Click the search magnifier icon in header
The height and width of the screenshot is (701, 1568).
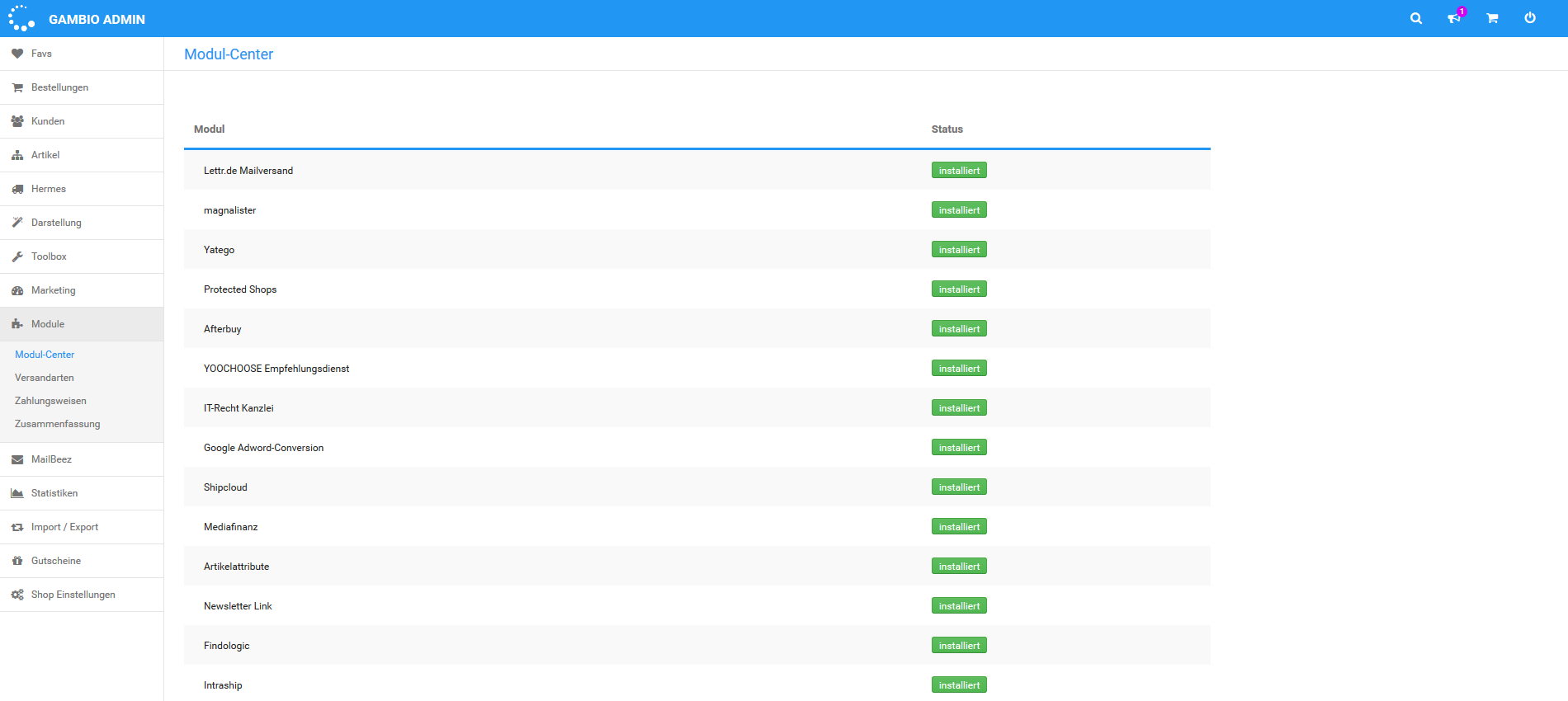click(x=1416, y=18)
